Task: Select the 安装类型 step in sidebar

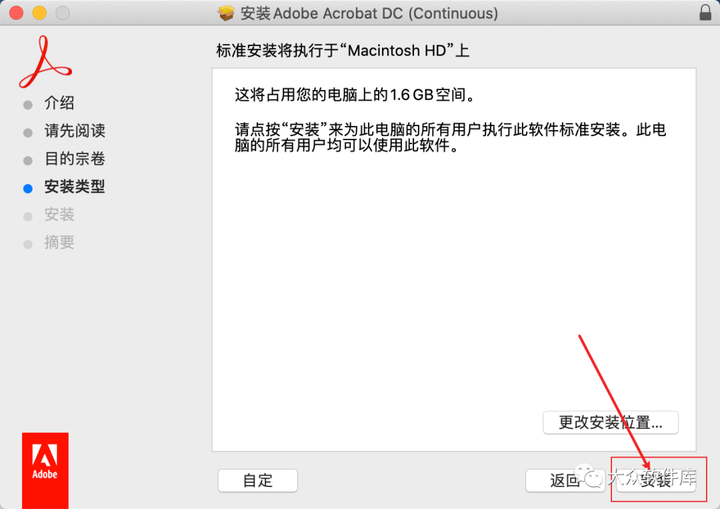Action: tap(75, 187)
